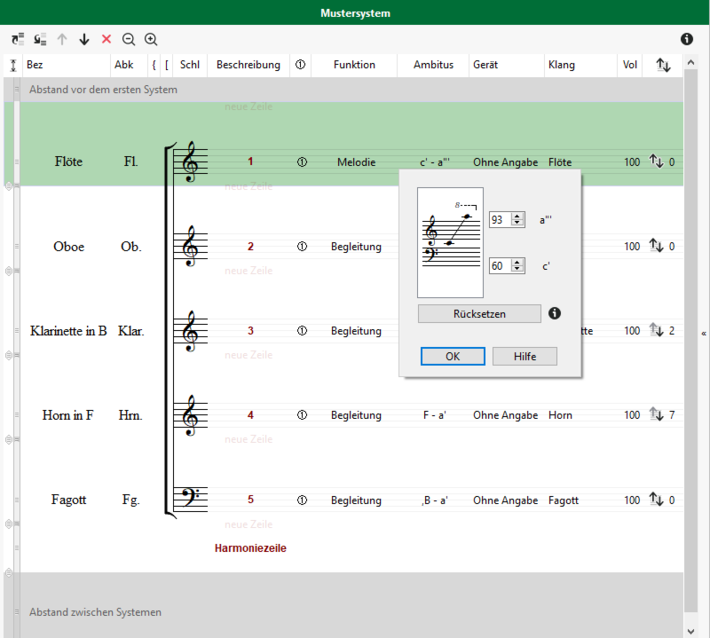Screen dimensions: 710x638
Task: Click circled-1 voice icon in Klarinette row
Action: point(302,331)
